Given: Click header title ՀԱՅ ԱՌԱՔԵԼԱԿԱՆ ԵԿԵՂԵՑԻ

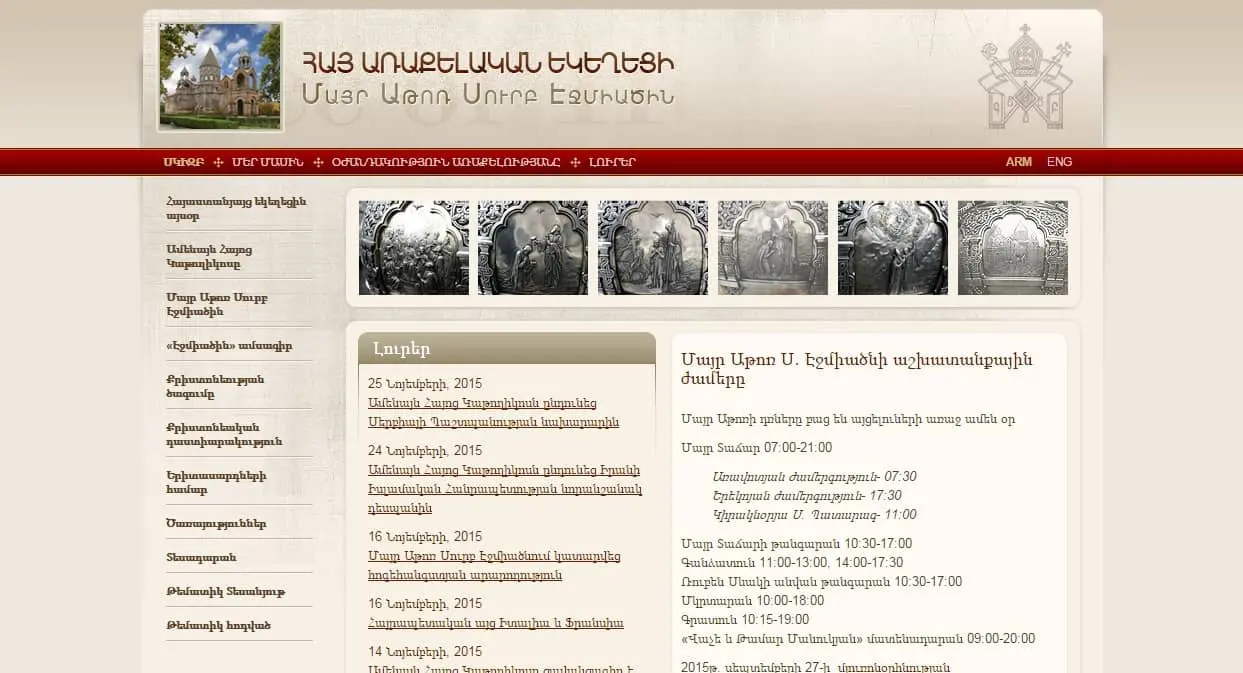Looking at the screenshot, I should [488, 62].
